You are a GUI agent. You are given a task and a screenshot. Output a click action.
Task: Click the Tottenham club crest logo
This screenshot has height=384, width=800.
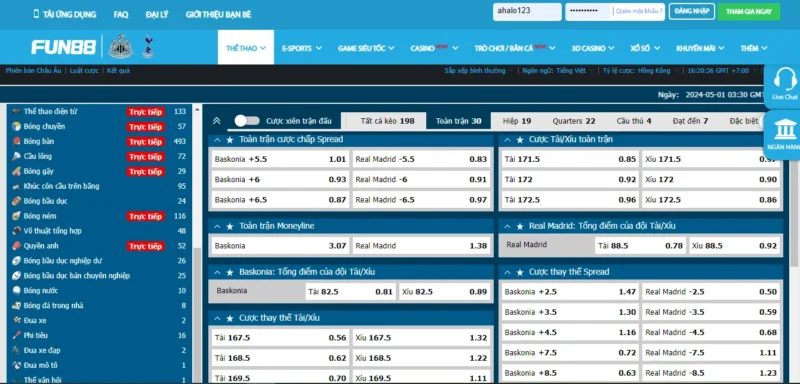(x=148, y=46)
